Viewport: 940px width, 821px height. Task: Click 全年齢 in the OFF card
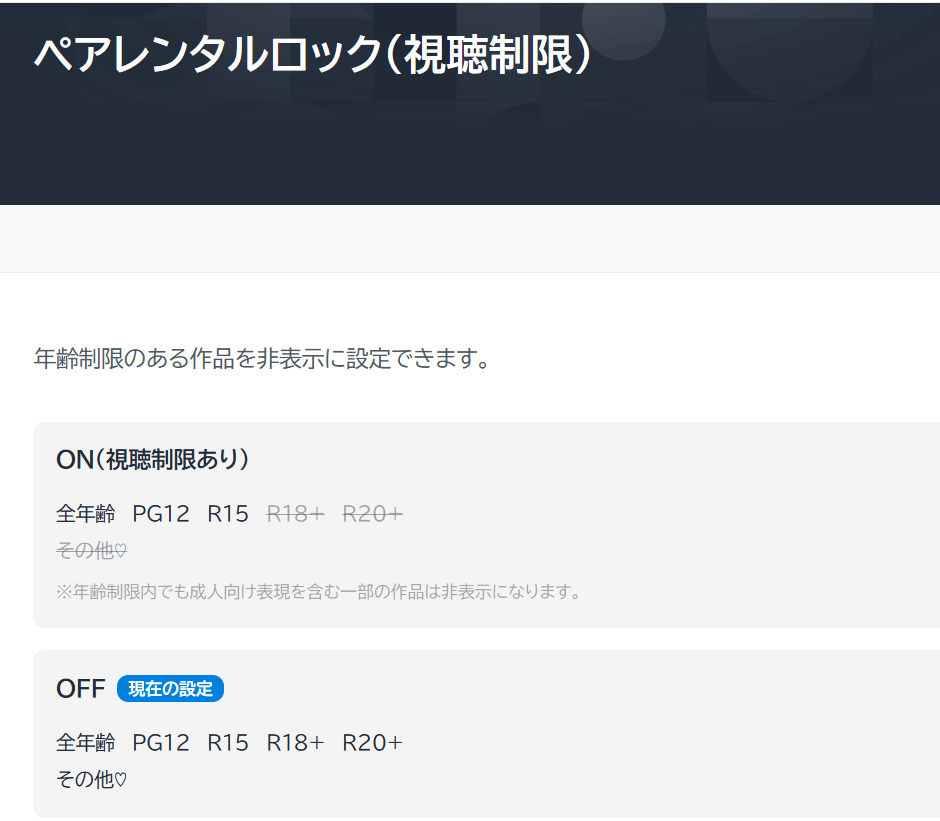click(x=85, y=743)
